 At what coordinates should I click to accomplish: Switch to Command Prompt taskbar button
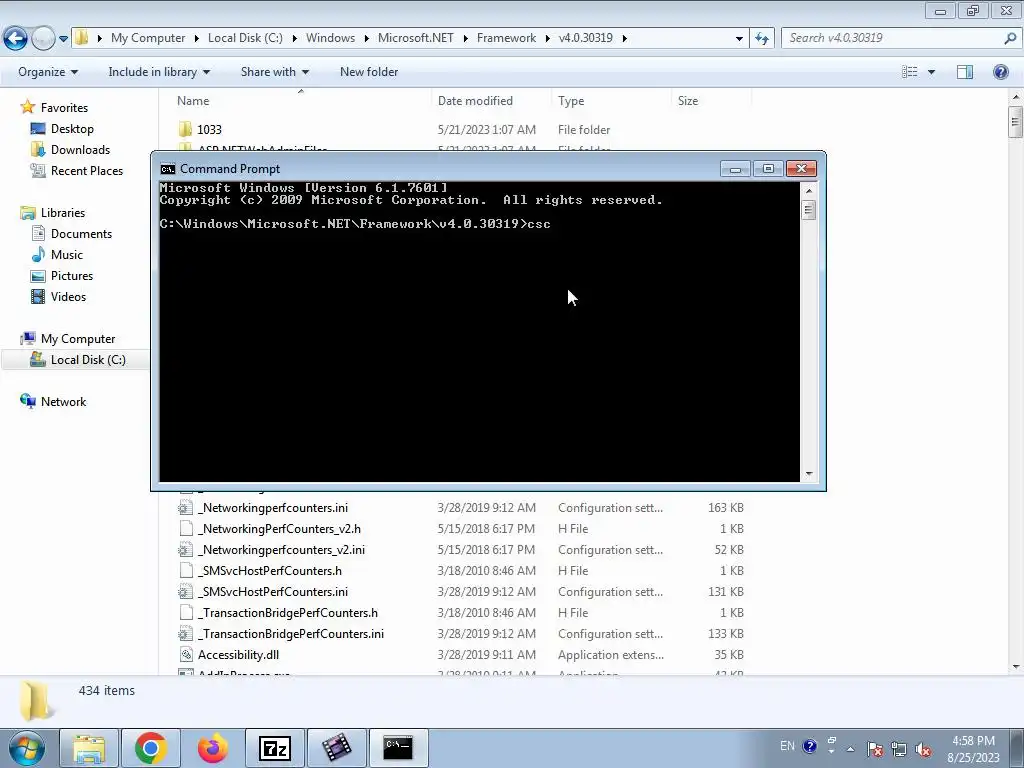(398, 748)
